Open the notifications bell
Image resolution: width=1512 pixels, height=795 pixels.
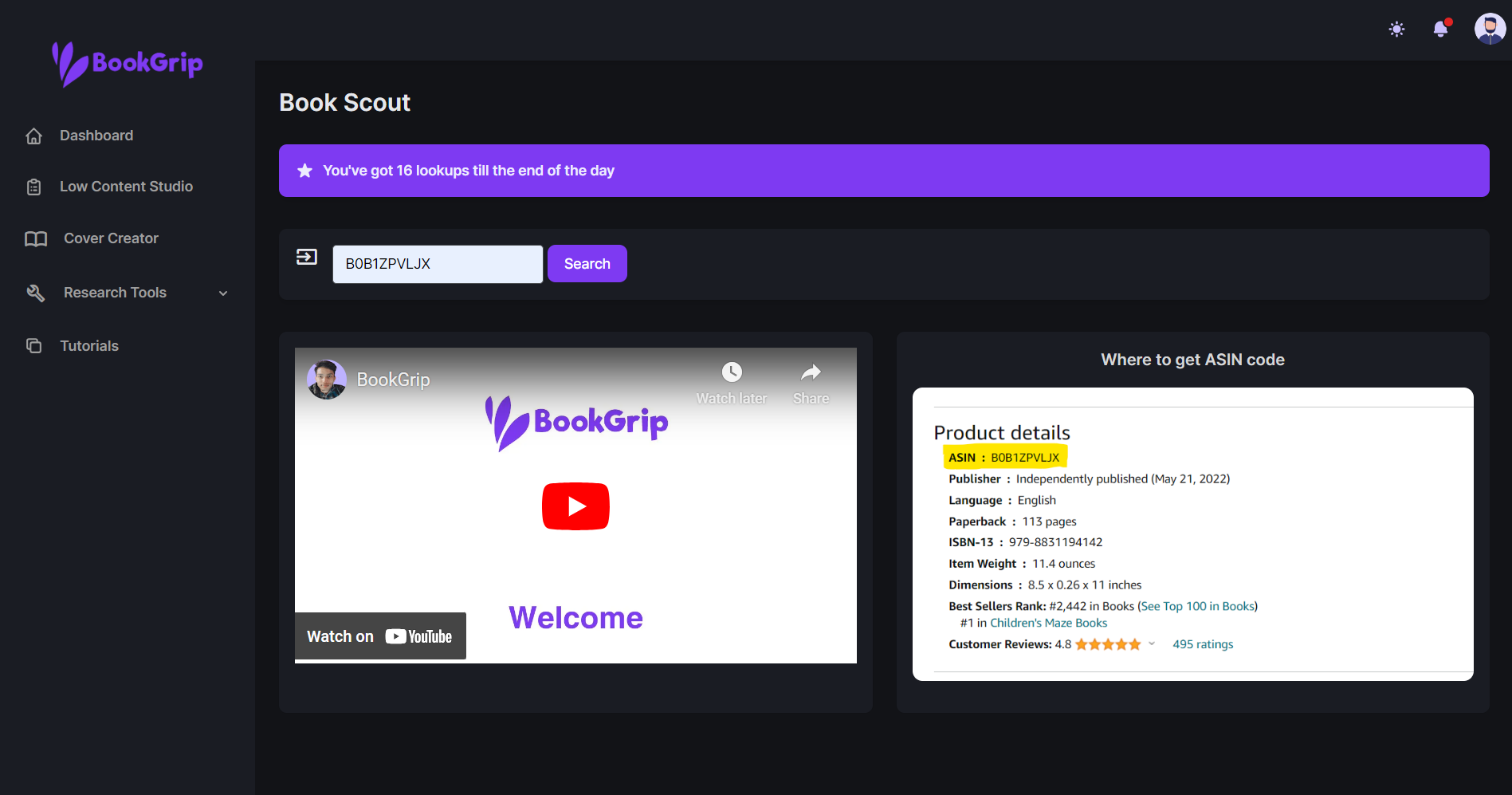pyautogui.click(x=1441, y=30)
